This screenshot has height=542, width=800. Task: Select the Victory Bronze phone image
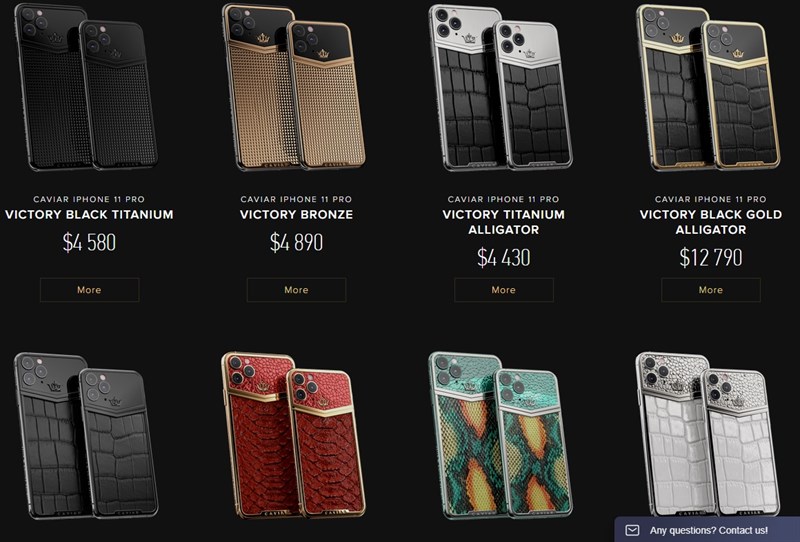[294, 87]
